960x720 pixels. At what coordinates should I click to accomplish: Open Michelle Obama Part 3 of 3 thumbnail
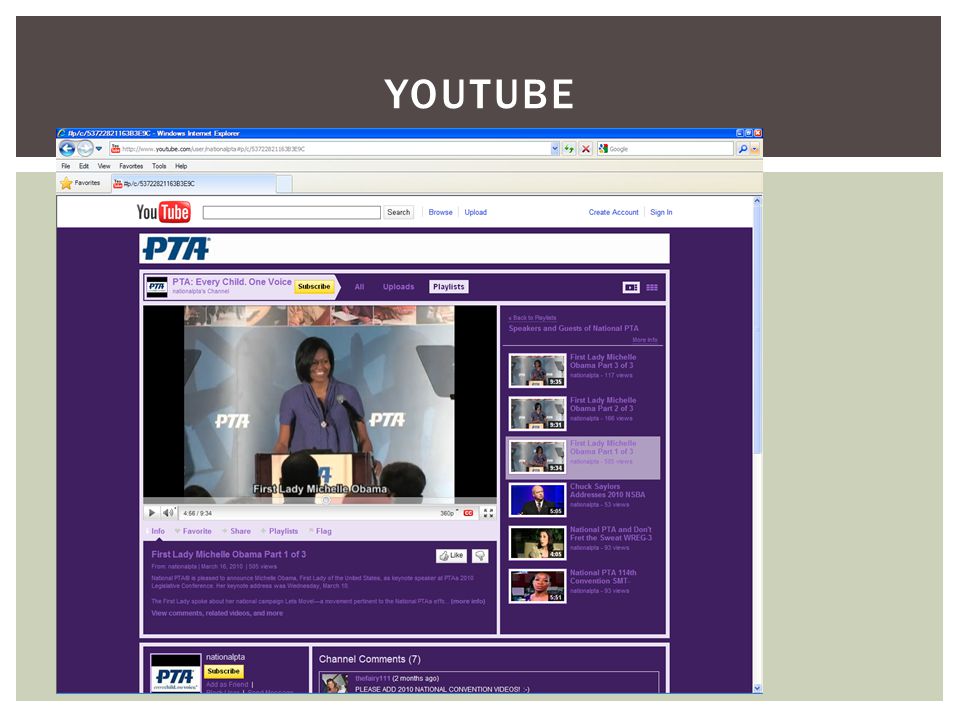(x=538, y=370)
